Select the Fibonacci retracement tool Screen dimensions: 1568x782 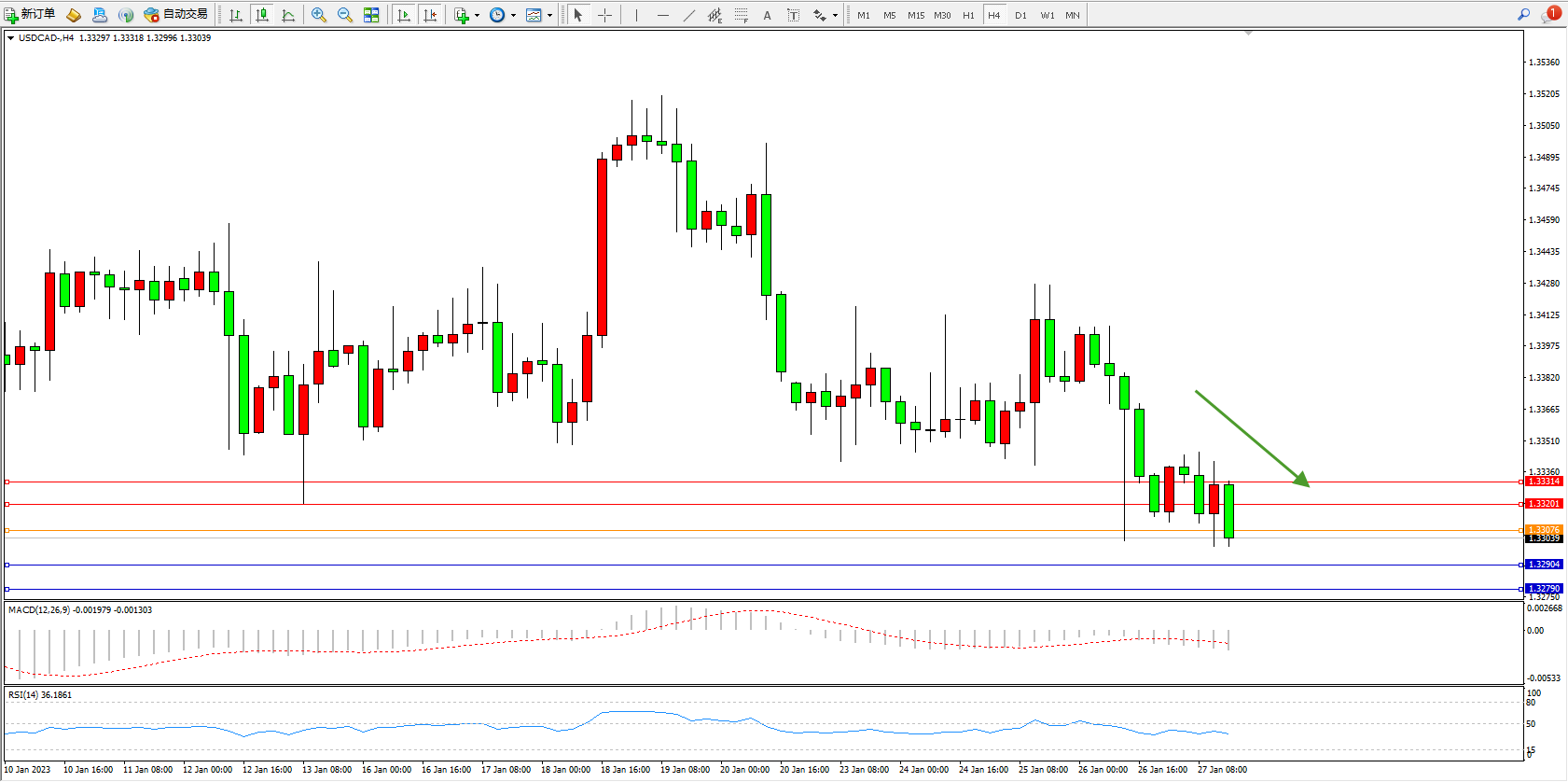(742, 15)
